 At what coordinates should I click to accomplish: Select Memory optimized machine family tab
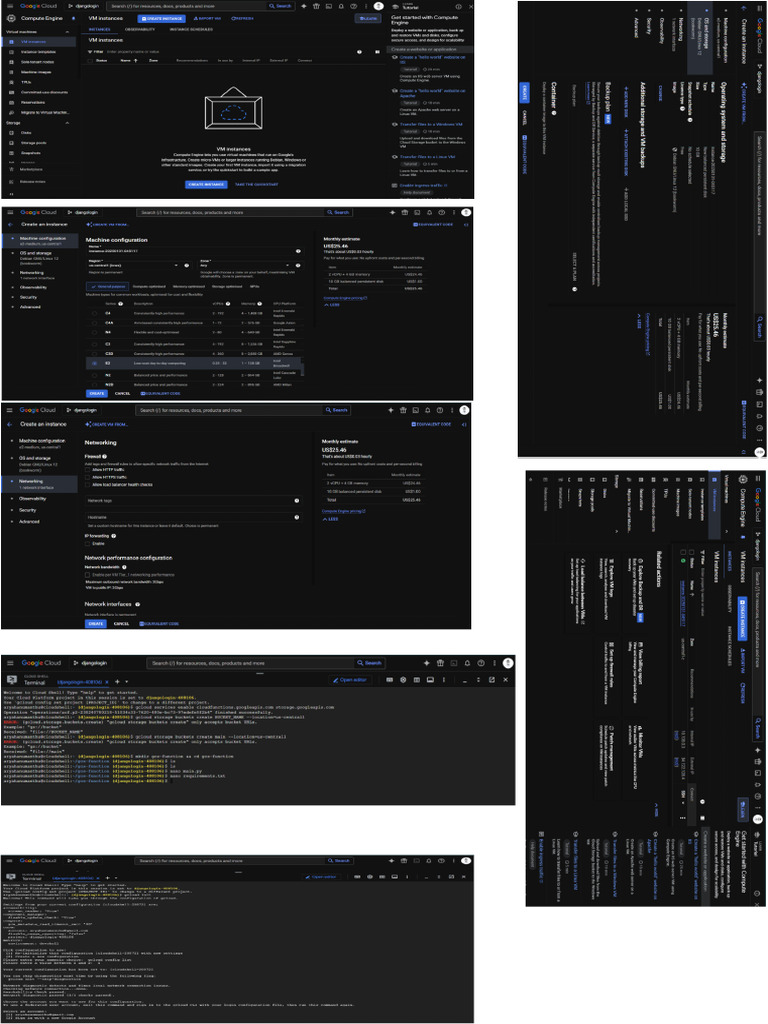click(188, 286)
